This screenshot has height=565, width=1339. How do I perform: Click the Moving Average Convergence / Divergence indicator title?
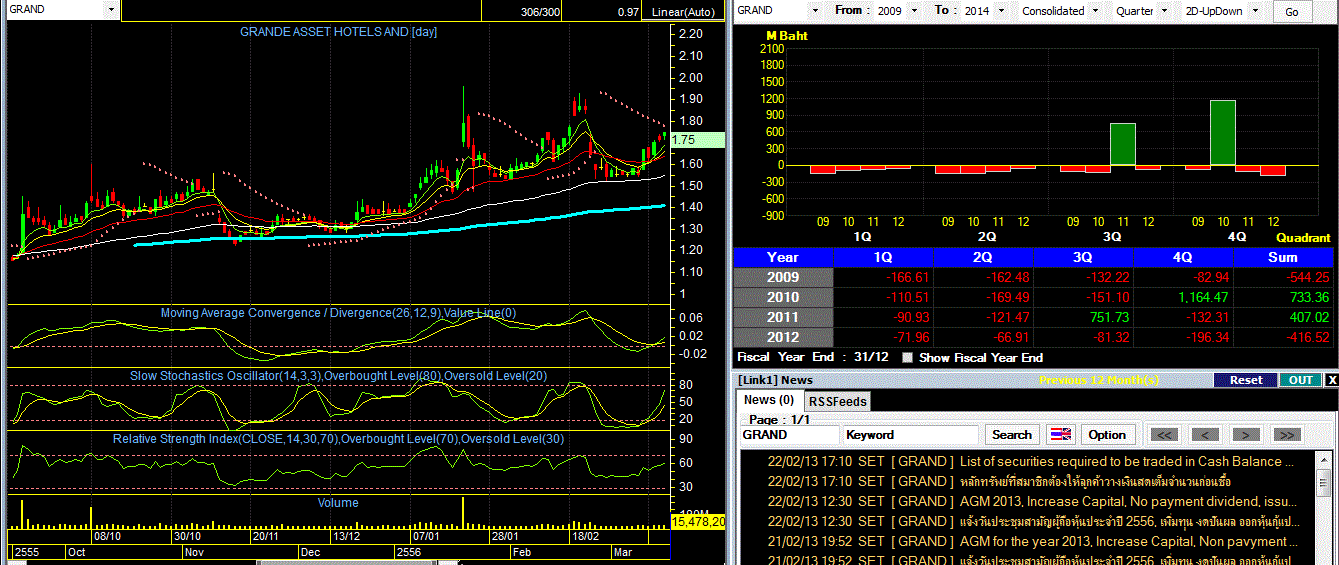pyautogui.click(x=338, y=313)
